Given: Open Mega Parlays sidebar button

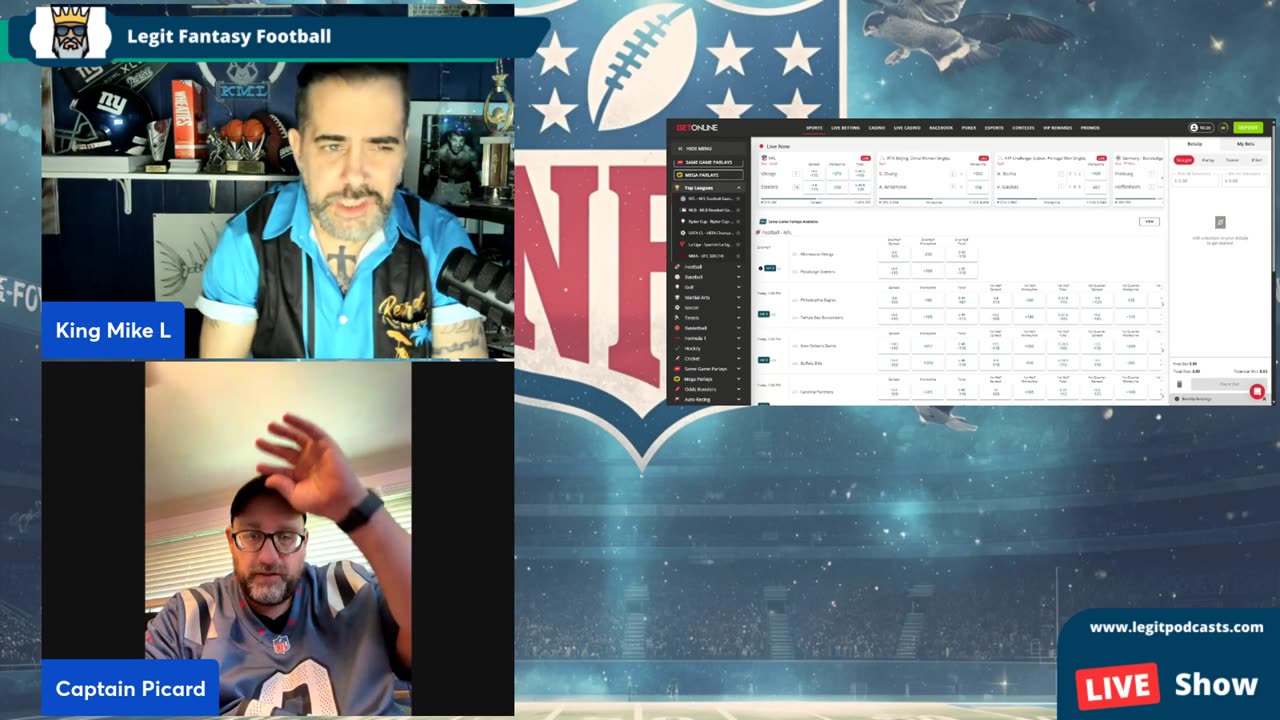Looking at the screenshot, I should pyautogui.click(x=708, y=175).
